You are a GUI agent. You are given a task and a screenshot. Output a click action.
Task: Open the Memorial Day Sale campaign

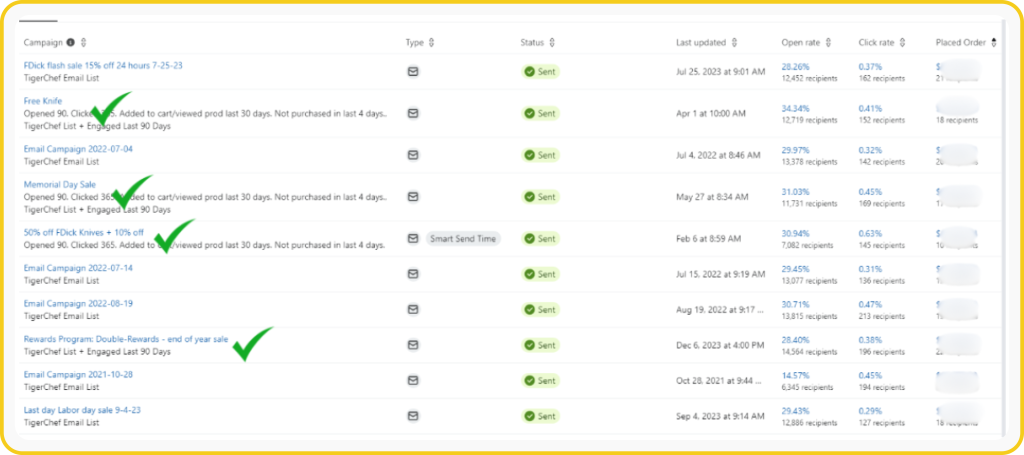[59, 185]
